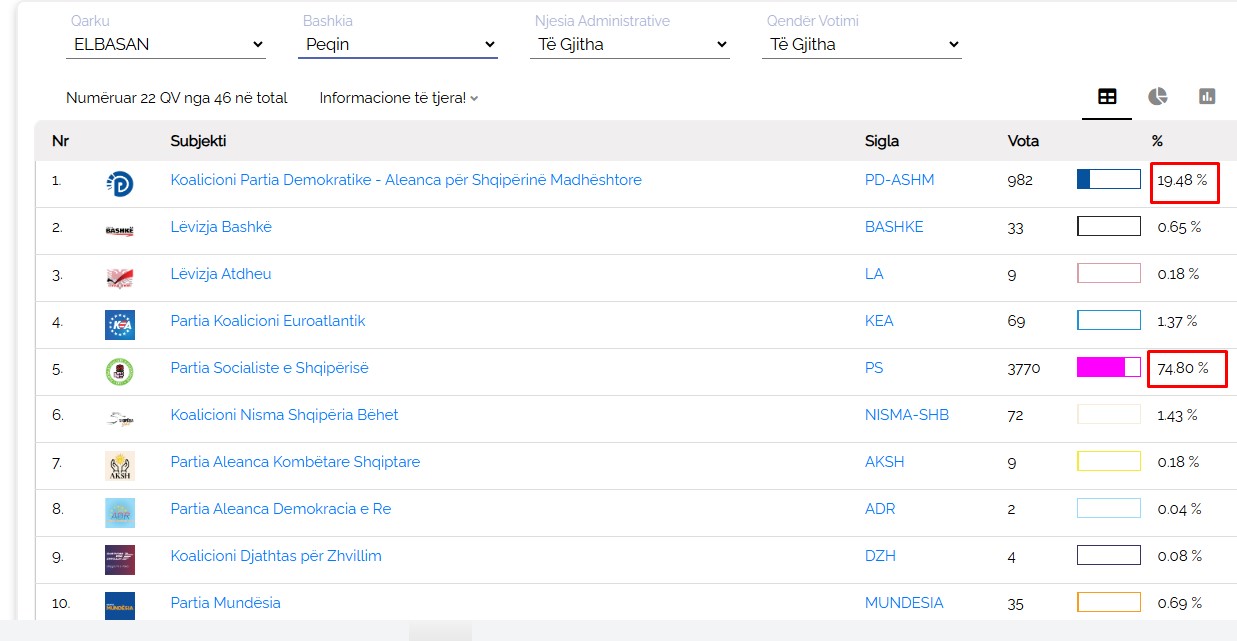Switch to table view icon

[x=1107, y=97]
